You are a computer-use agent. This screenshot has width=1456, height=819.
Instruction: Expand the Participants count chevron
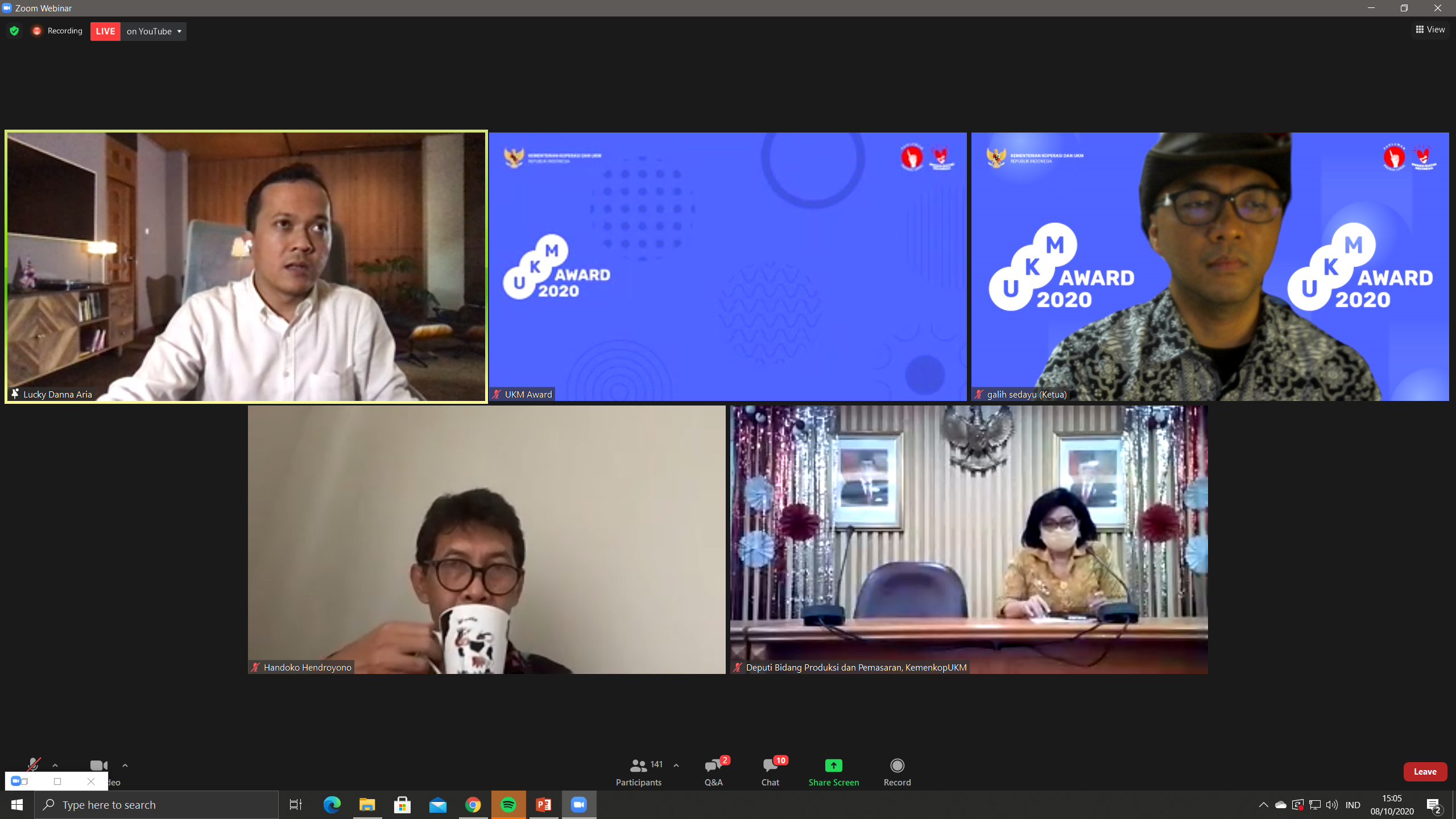coord(676,764)
